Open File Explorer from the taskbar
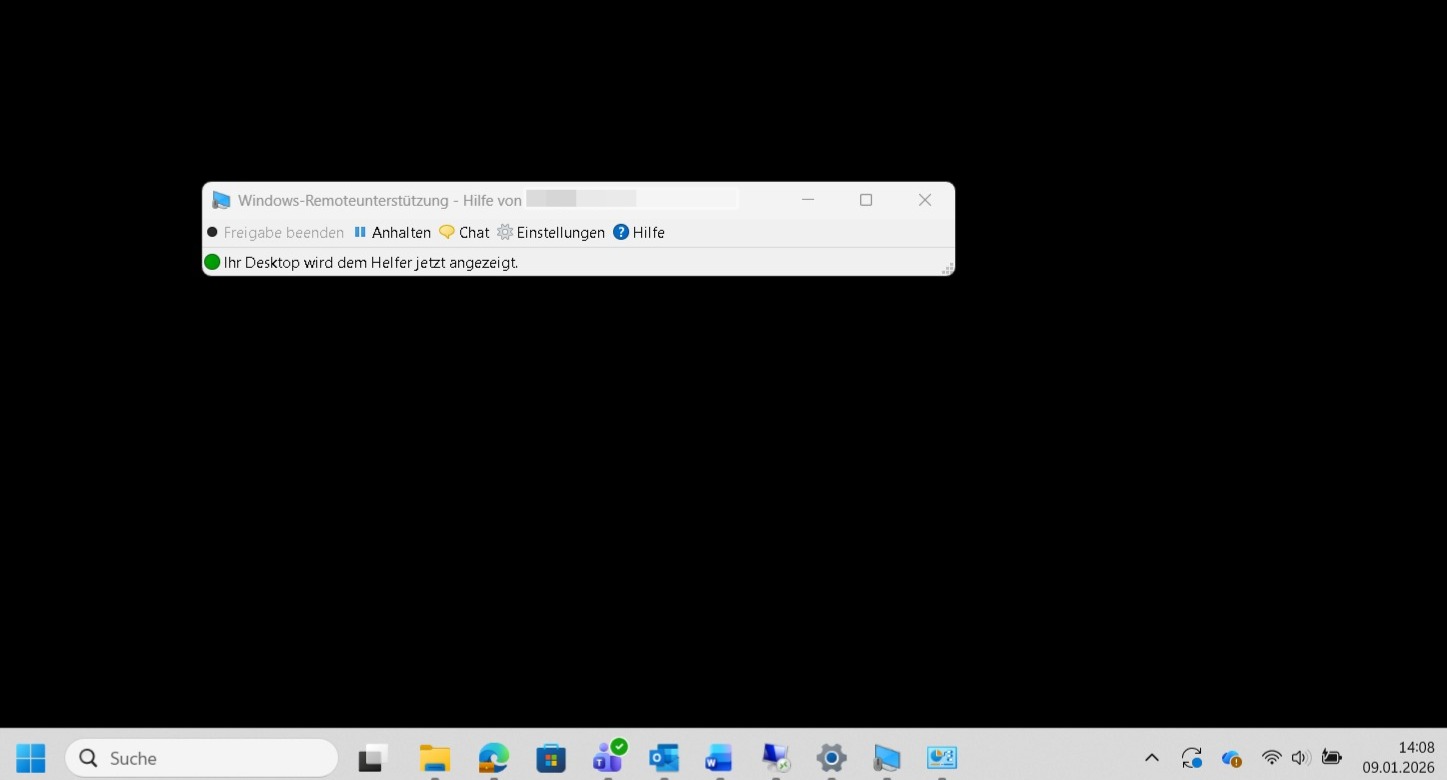 (x=435, y=758)
